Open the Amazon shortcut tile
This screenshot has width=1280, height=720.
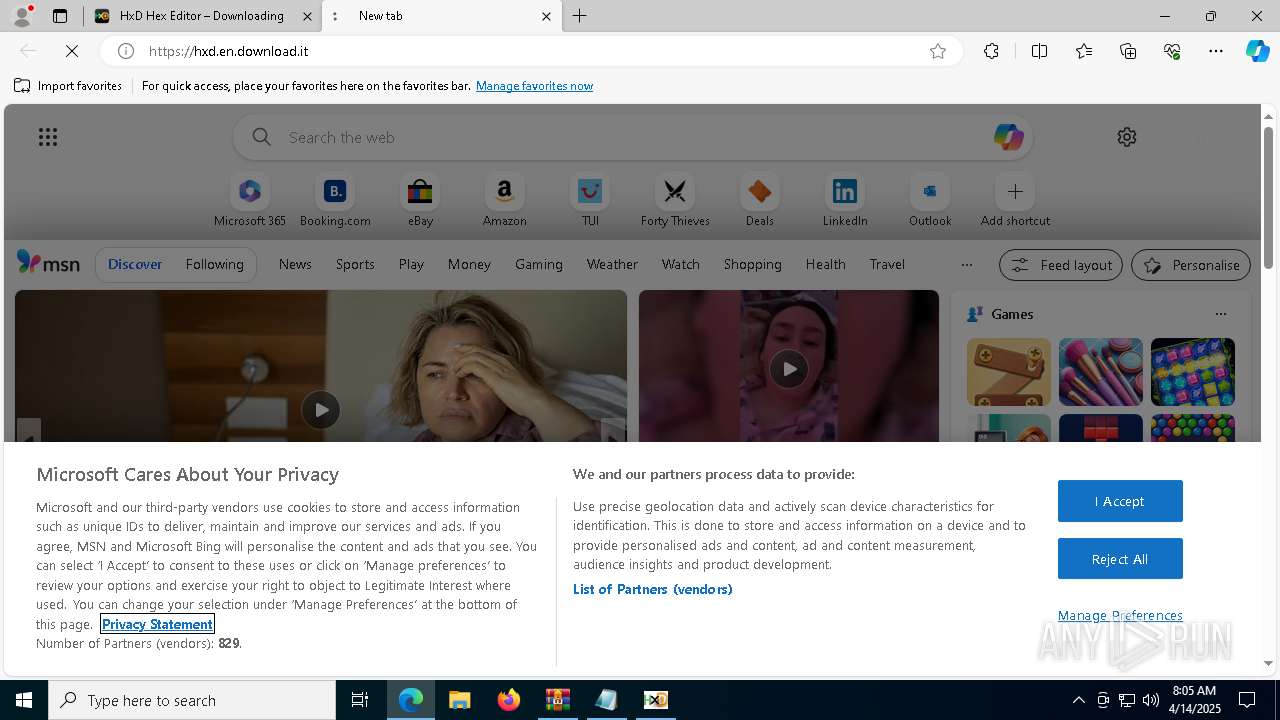coord(504,200)
